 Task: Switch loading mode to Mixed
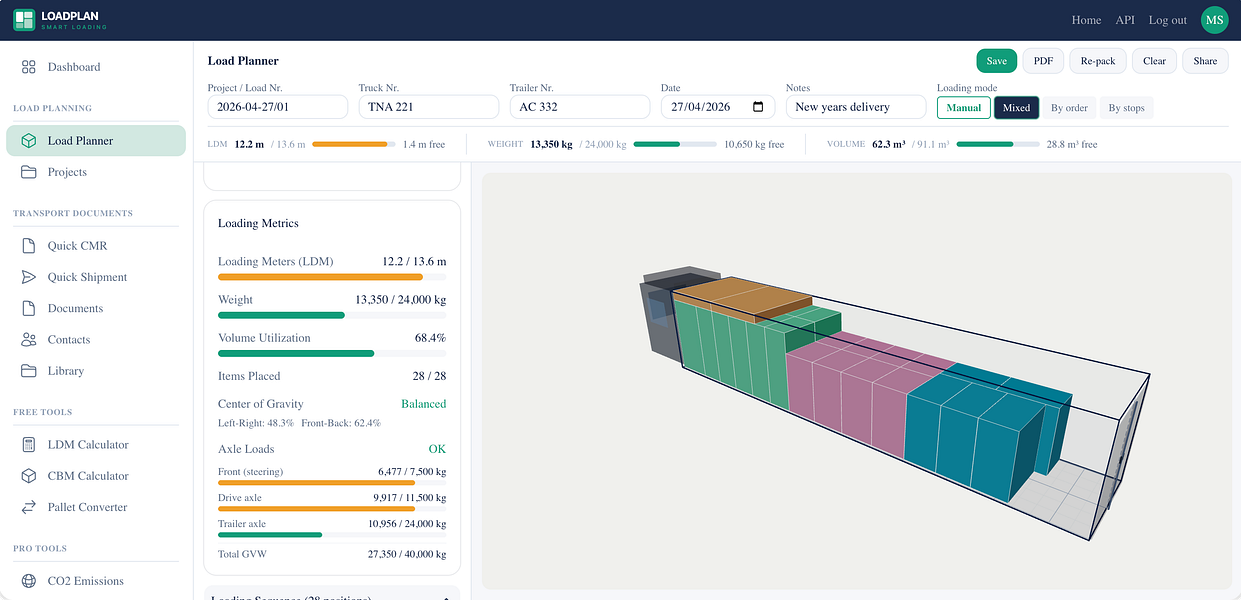coord(1016,108)
